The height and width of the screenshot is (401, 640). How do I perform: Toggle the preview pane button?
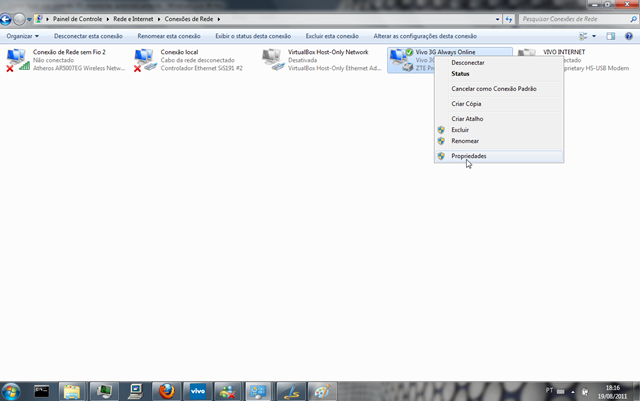(611, 36)
